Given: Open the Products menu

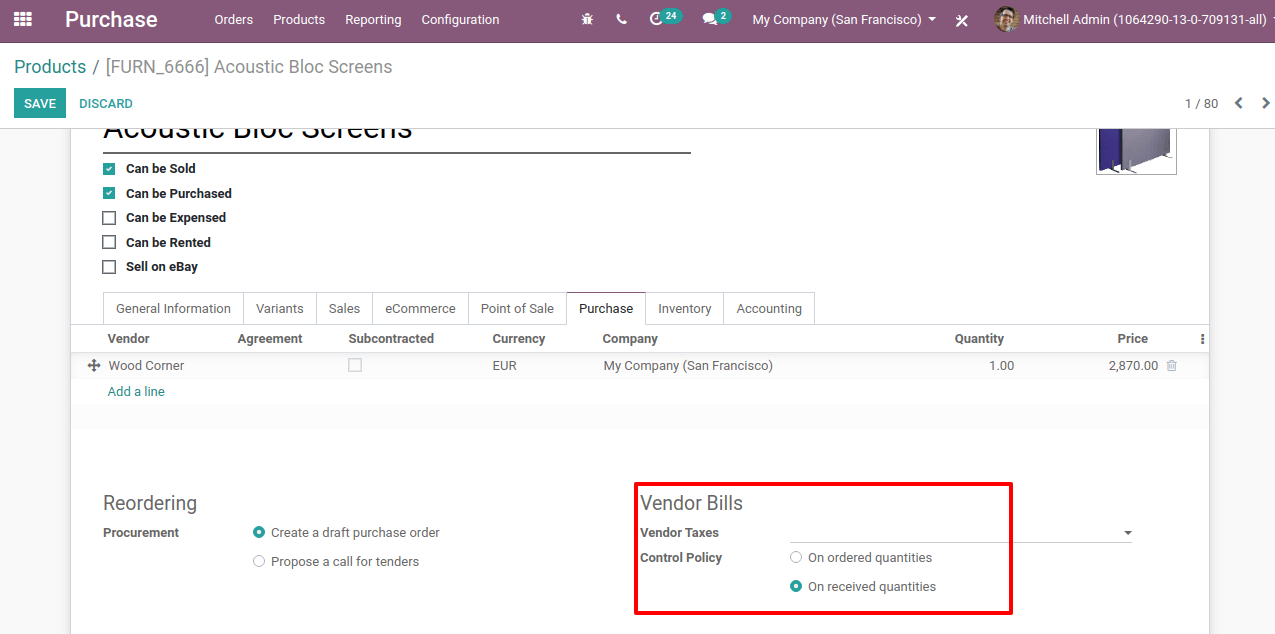Looking at the screenshot, I should 299,19.
